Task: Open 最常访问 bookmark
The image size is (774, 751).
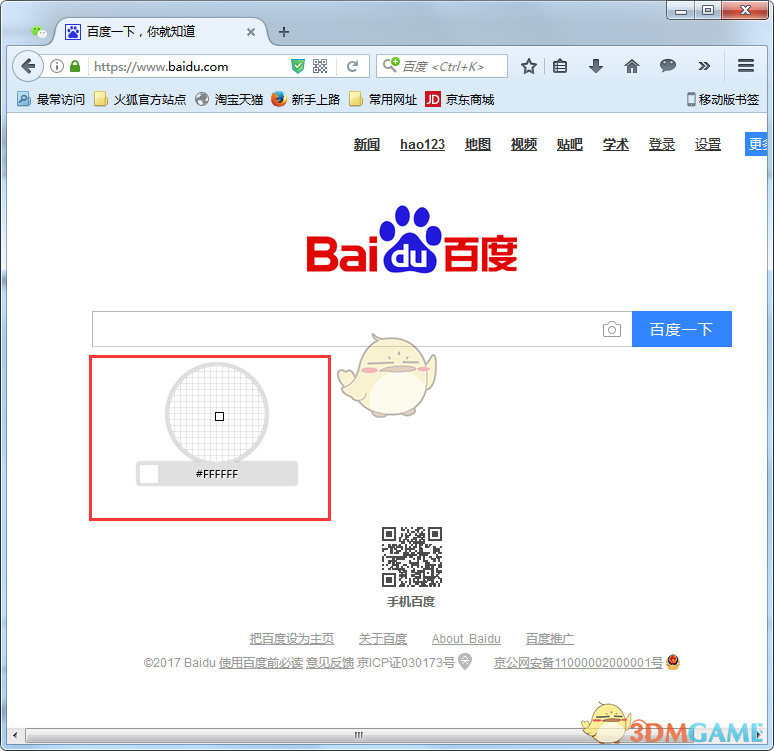Action: point(51,100)
